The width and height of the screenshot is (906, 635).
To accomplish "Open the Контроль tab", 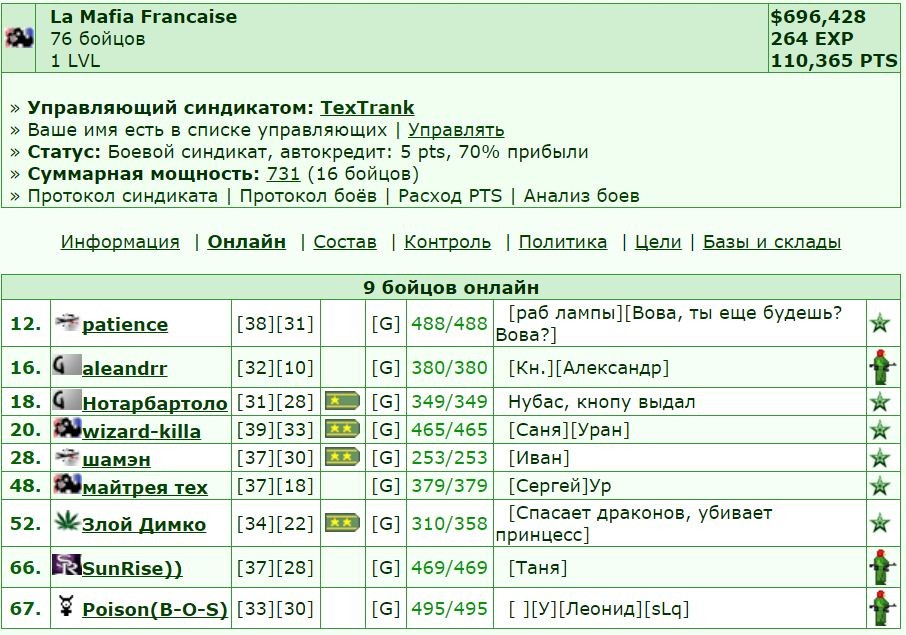I will 447,242.
